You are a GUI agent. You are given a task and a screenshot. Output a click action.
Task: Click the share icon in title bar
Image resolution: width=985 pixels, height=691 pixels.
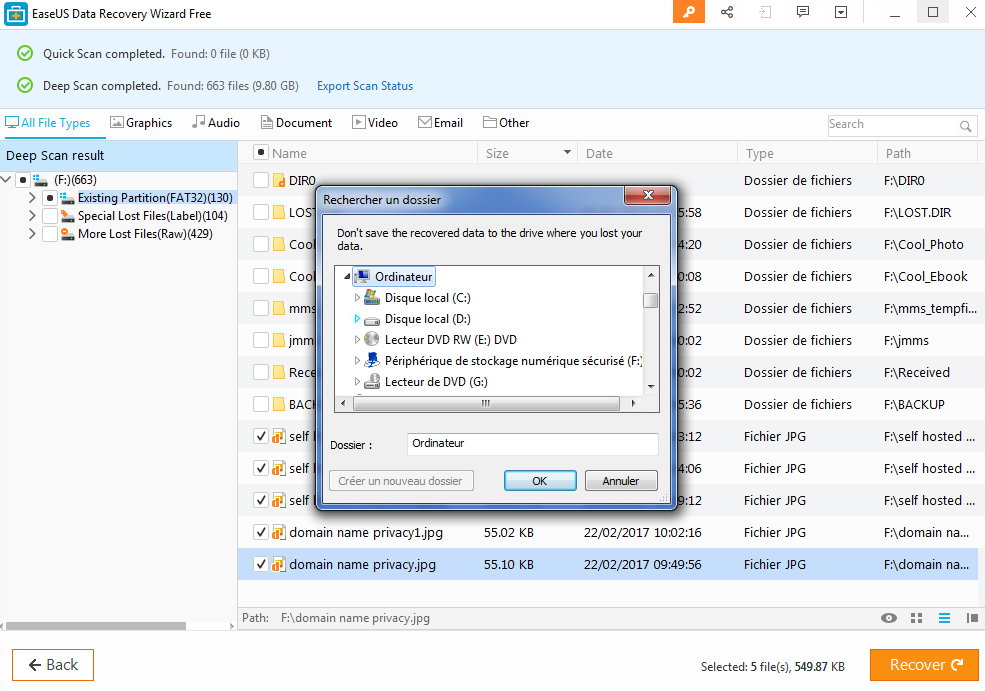727,12
